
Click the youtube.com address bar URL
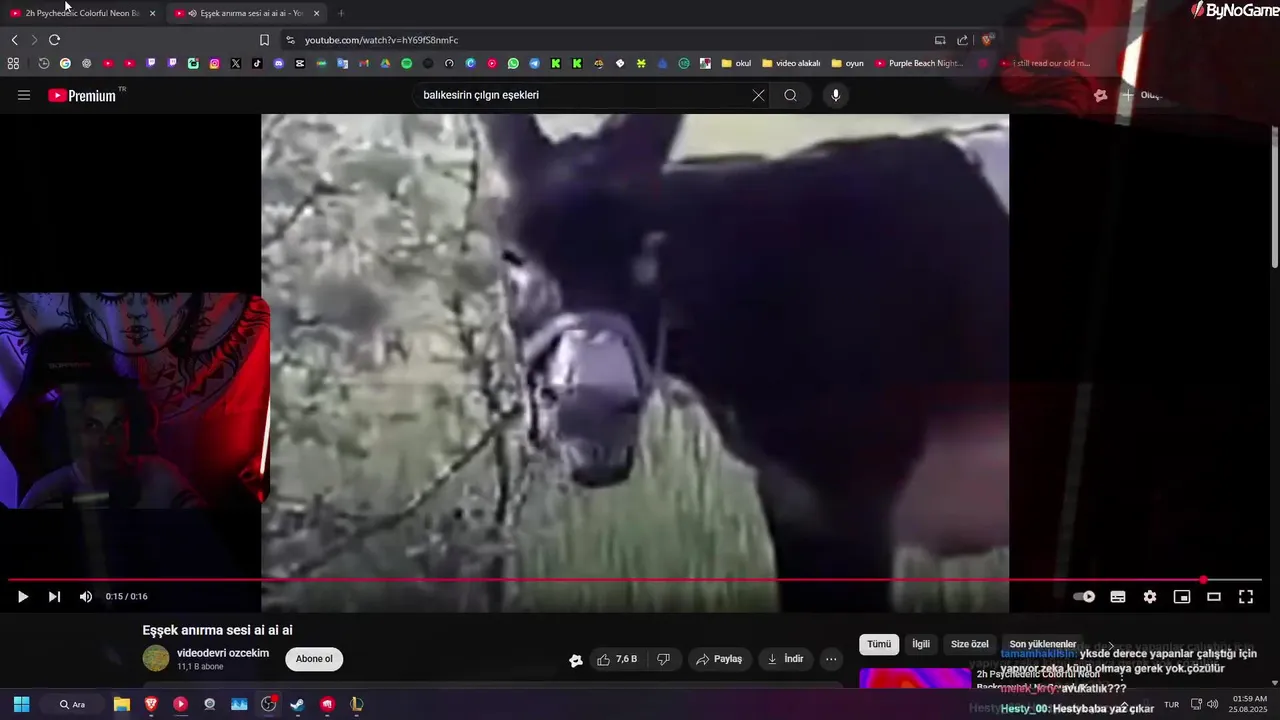[381, 40]
